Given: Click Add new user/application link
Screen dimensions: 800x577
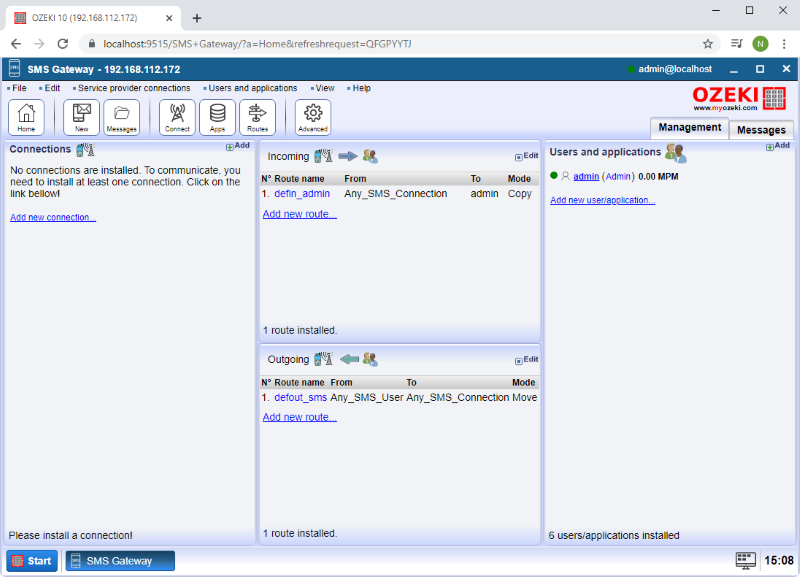Looking at the screenshot, I should pyautogui.click(x=603, y=200).
